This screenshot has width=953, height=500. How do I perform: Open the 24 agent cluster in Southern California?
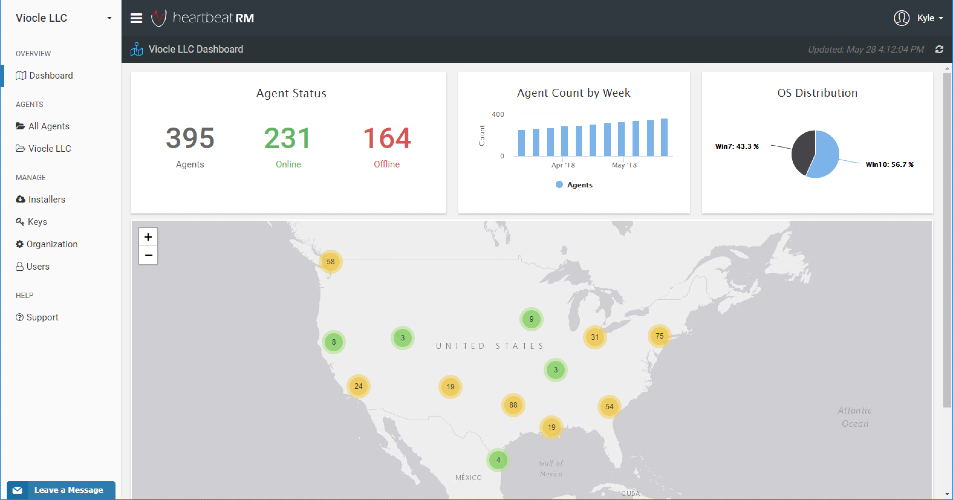point(359,386)
